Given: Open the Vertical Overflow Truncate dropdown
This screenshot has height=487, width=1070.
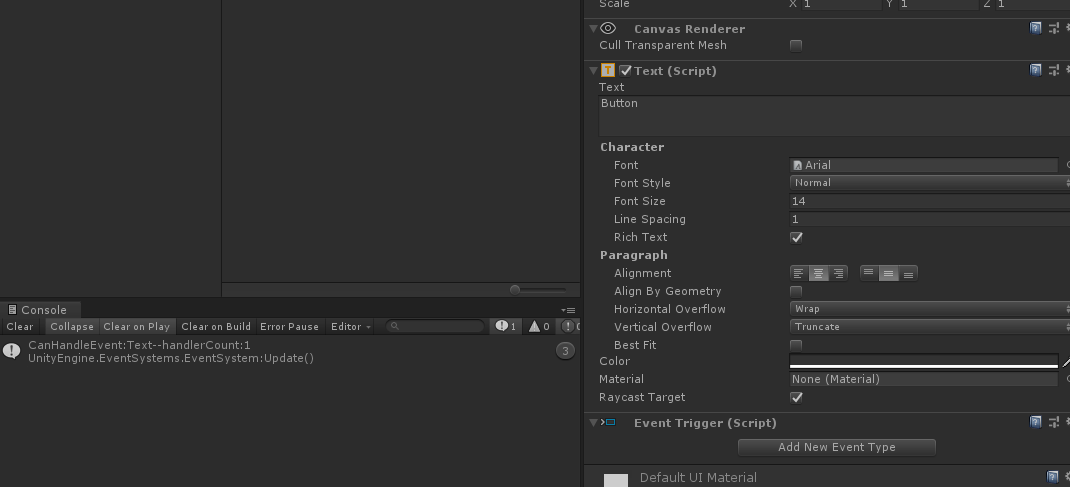Looking at the screenshot, I should pyautogui.click(x=929, y=327).
